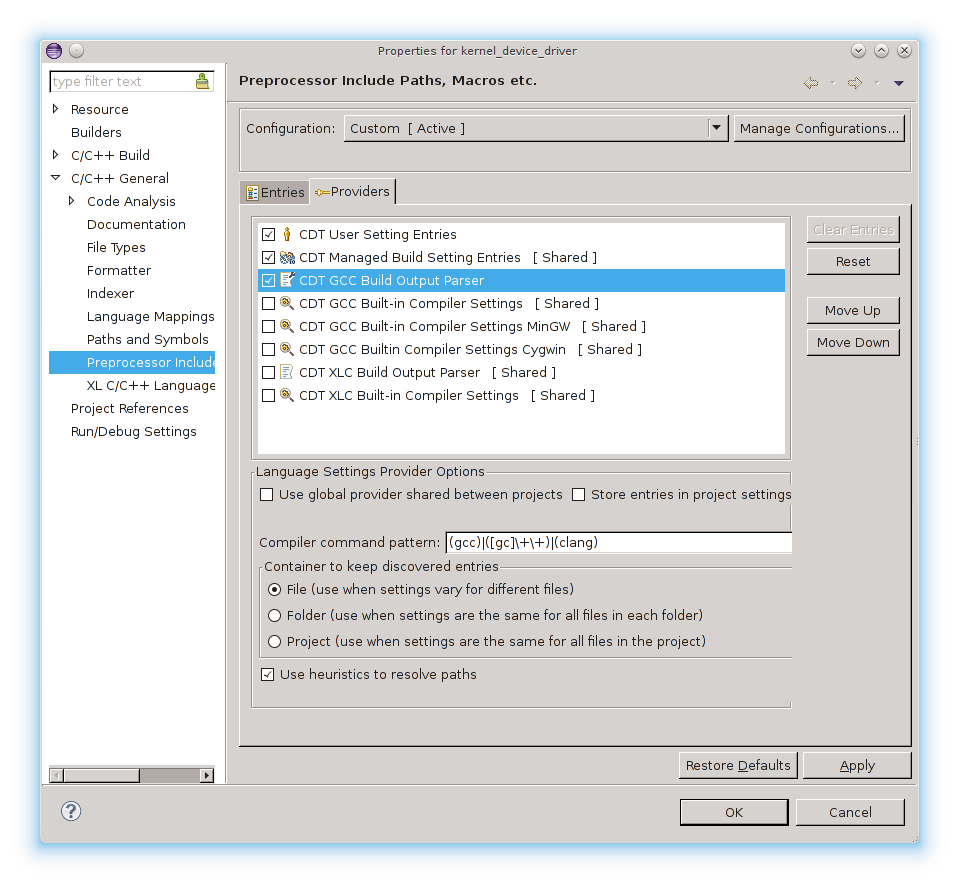Select CDT XLC Built-in Compiler Settings row
The width and height of the screenshot is (959, 883).
click(x=521, y=396)
